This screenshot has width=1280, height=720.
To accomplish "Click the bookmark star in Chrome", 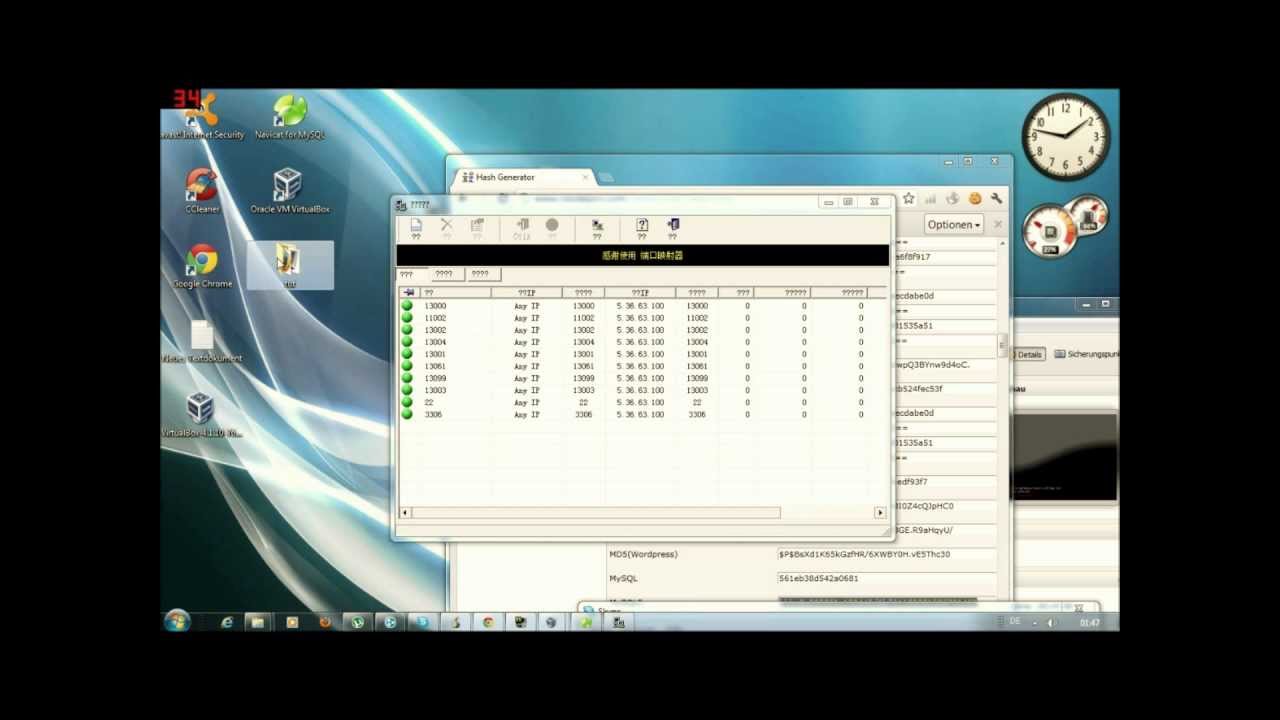I will [x=908, y=199].
